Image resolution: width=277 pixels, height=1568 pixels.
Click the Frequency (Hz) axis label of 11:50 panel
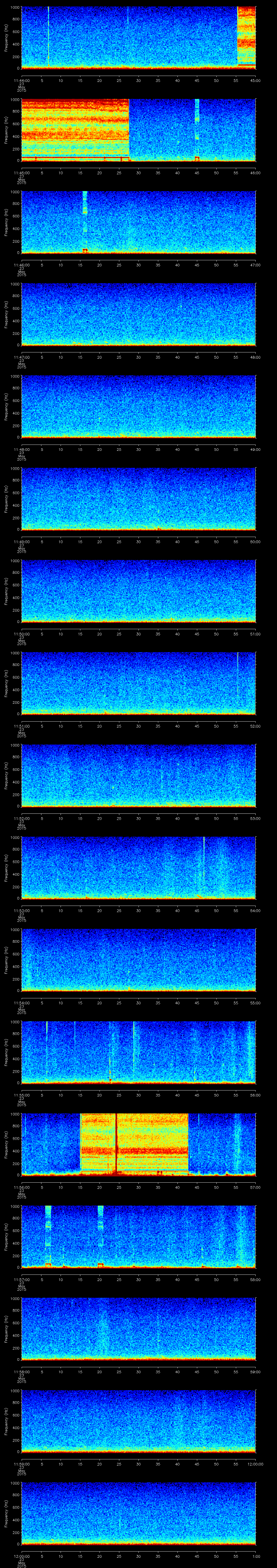click(7, 590)
